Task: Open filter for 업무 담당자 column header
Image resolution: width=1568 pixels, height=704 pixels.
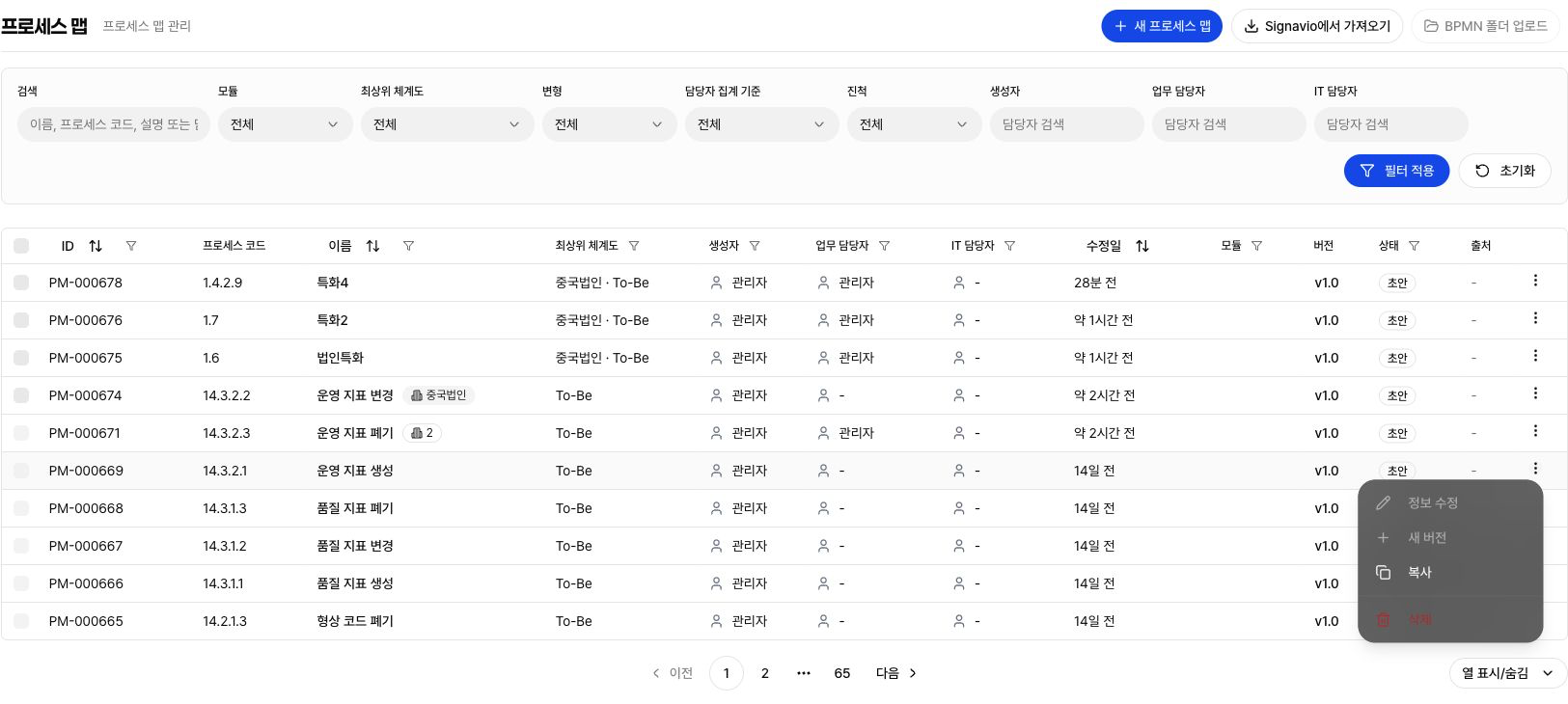Action: coord(885,246)
